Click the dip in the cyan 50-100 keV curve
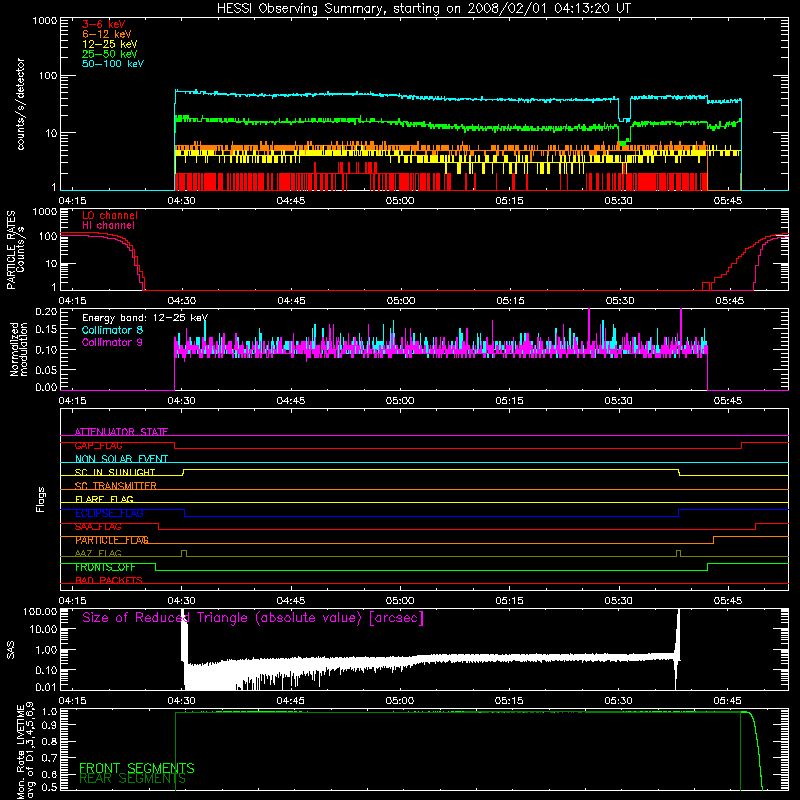The height and width of the screenshot is (800, 800). pyautogui.click(x=624, y=110)
